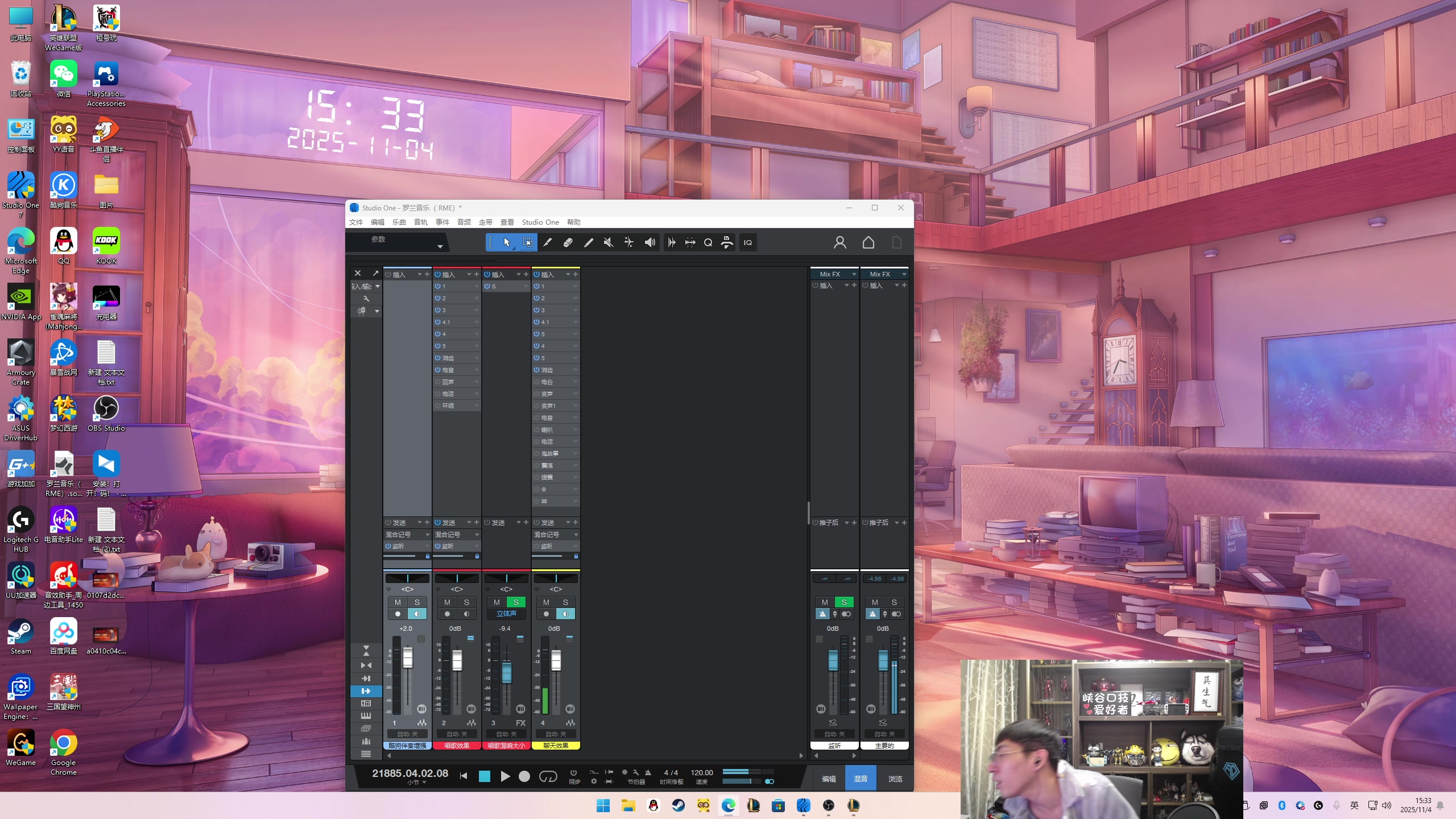Click the IQ quantize button
1456x819 pixels.
[747, 243]
